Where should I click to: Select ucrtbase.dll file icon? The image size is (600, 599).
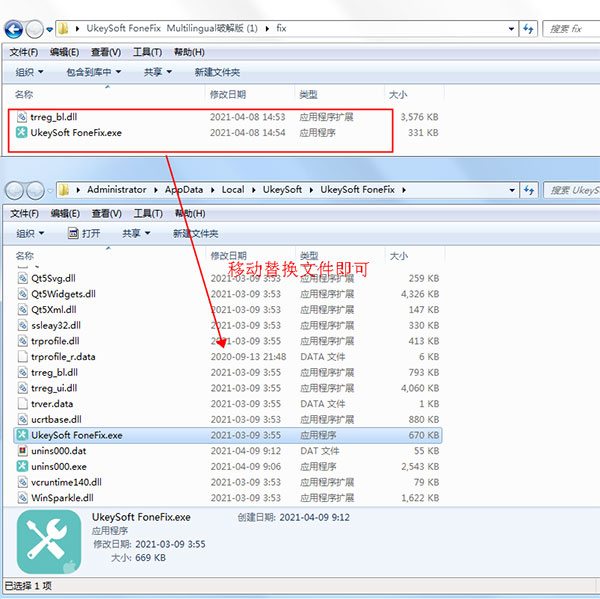[x=23, y=419]
